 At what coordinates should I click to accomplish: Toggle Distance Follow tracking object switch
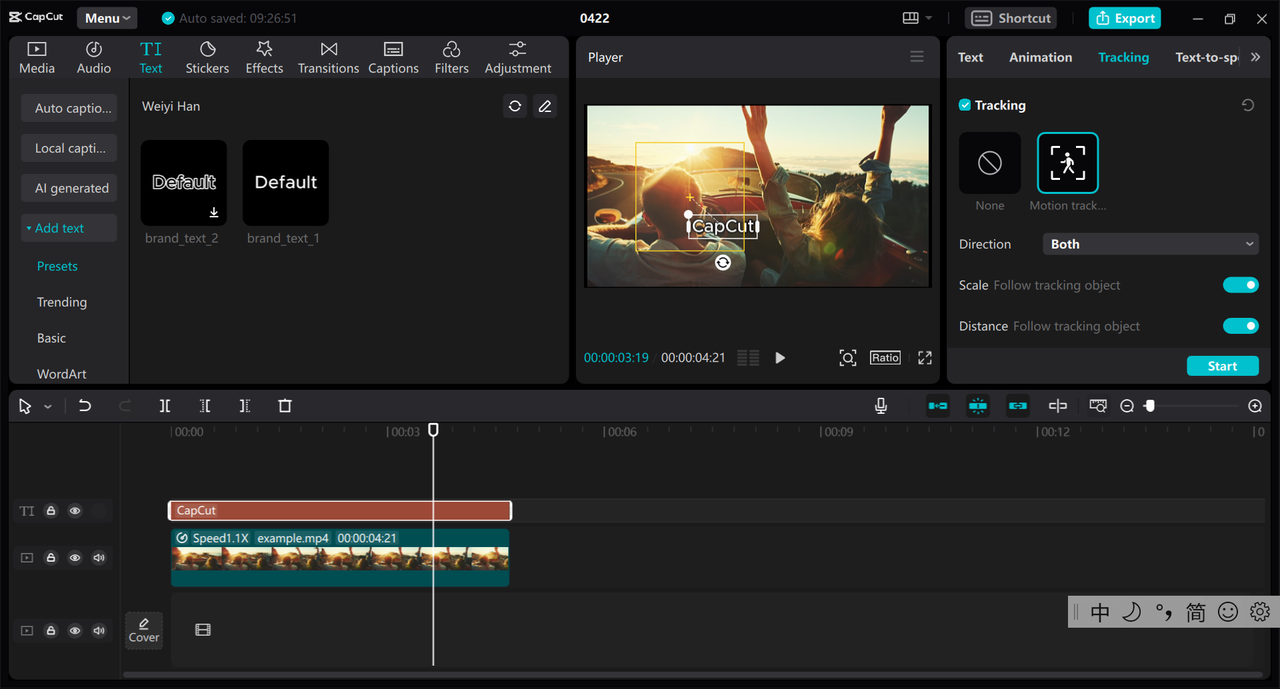pyautogui.click(x=1241, y=326)
